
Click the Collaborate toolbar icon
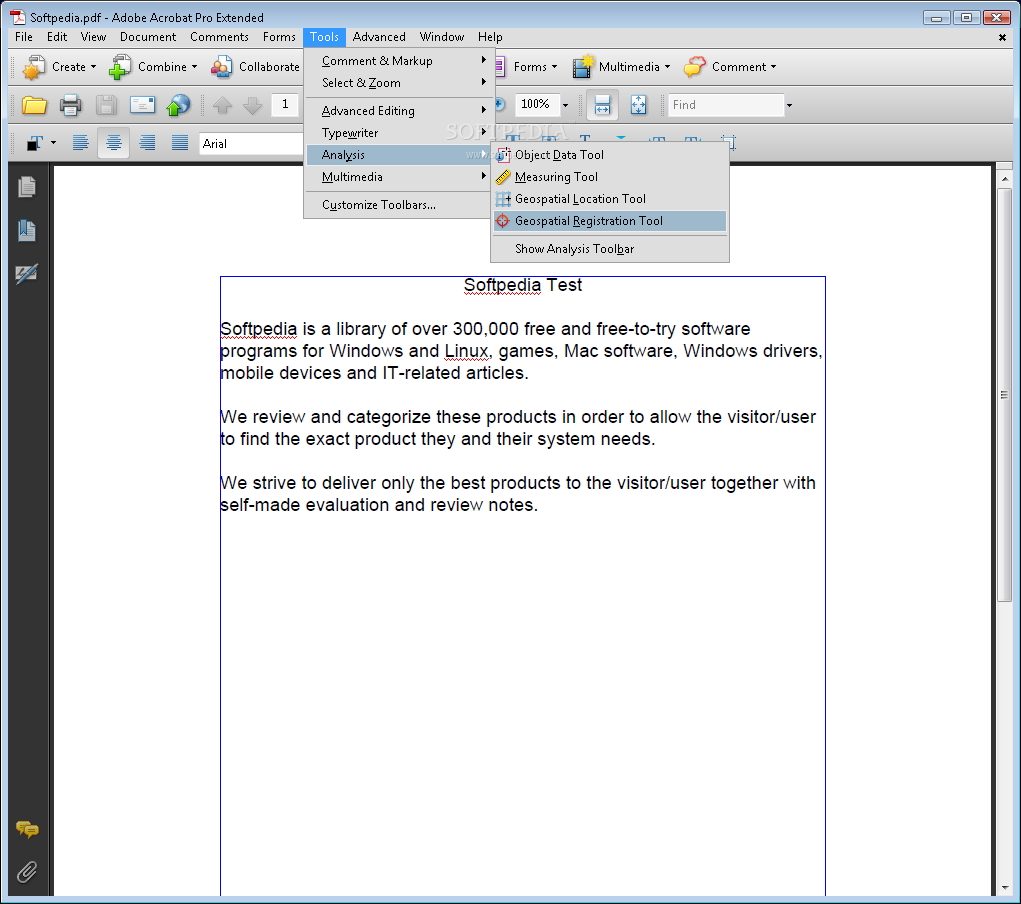pyautogui.click(x=222, y=67)
